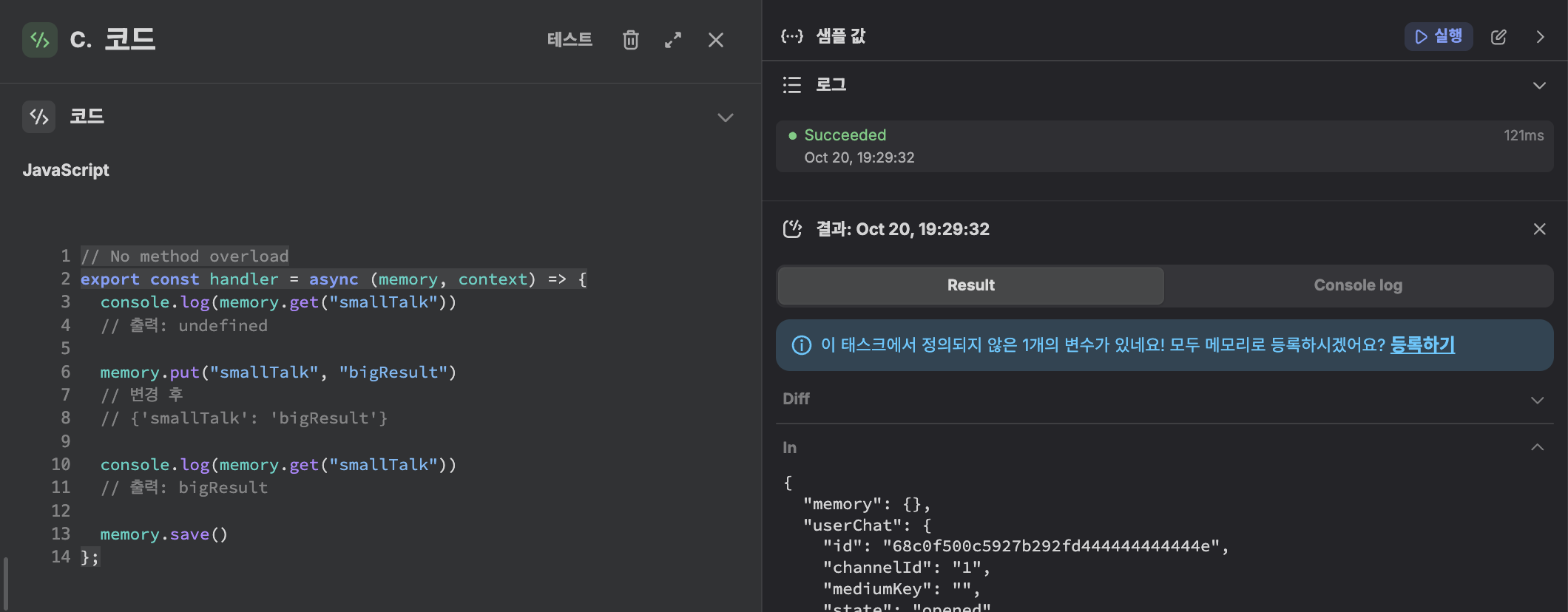Image resolution: width=1568 pixels, height=612 pixels.
Task: Collapse the 로그 section
Action: (x=1539, y=85)
